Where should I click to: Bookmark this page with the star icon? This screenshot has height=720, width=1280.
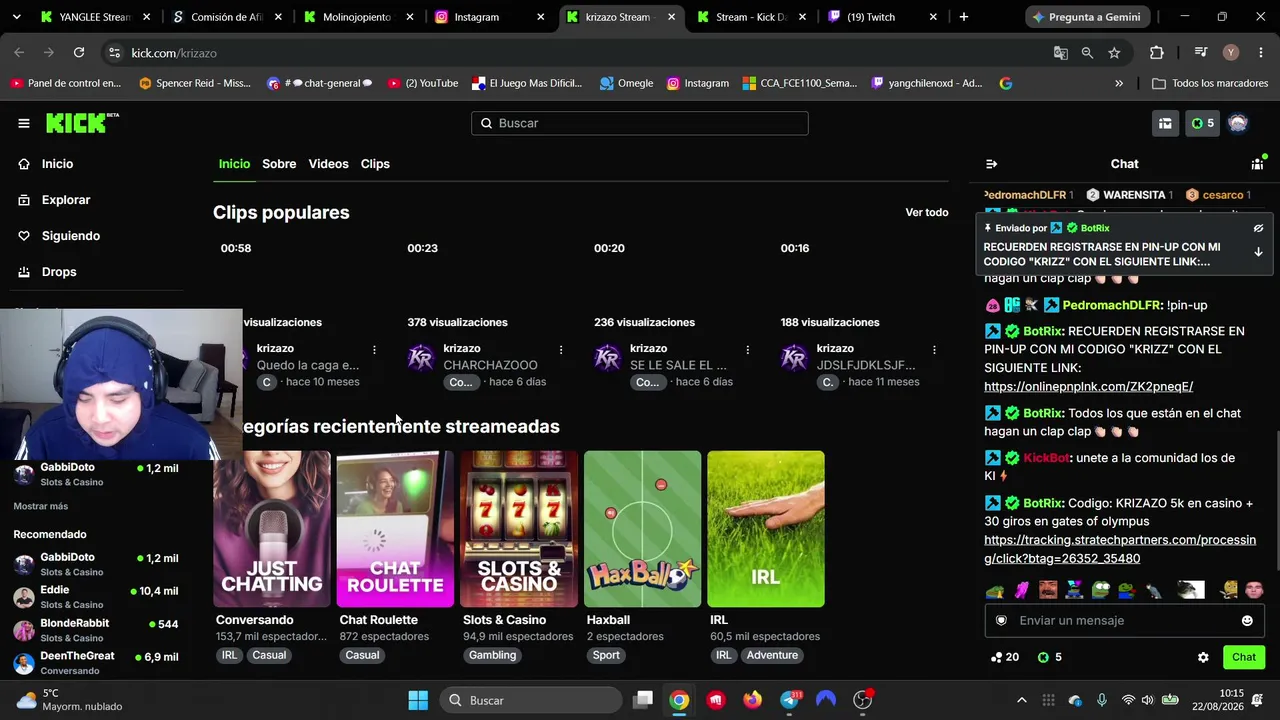click(x=1114, y=53)
